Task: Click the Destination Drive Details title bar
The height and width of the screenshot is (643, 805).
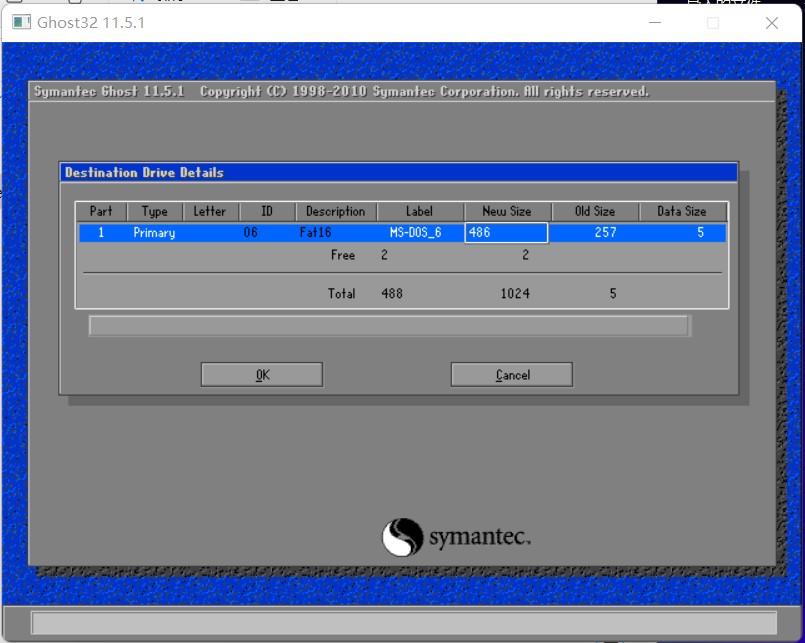Action: 399,173
